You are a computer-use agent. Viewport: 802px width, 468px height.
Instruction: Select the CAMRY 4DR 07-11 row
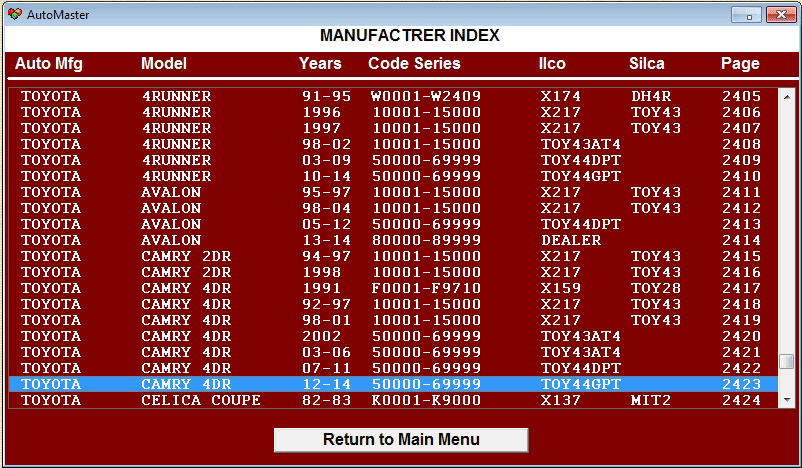point(393,368)
